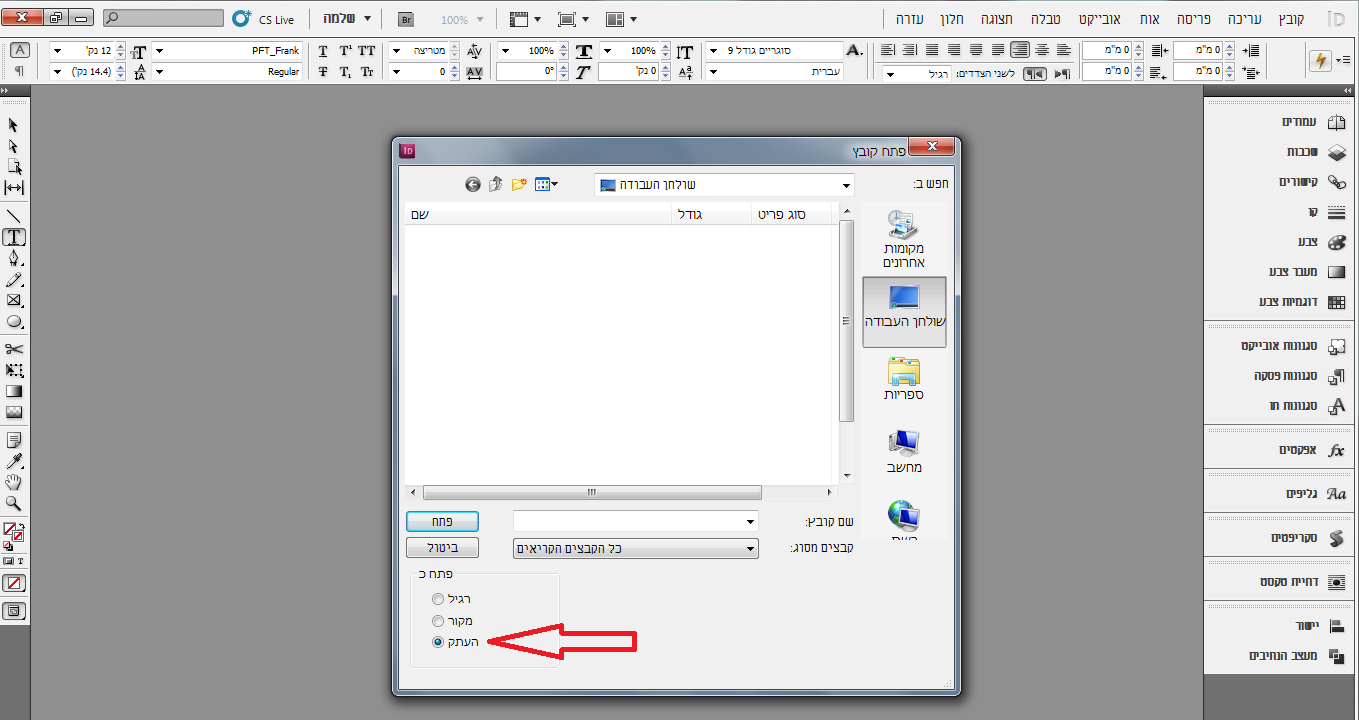Select the מקור radio option

pyautogui.click(x=452, y=621)
